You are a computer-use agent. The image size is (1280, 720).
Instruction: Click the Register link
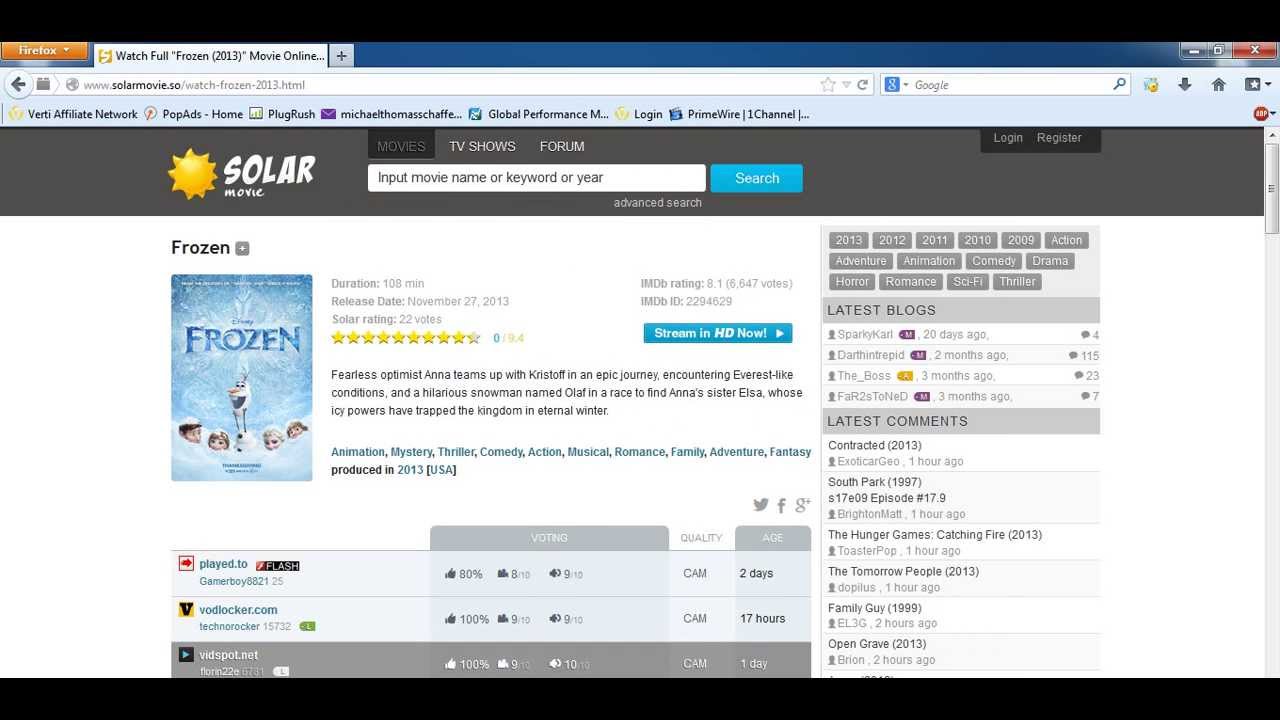pyautogui.click(x=1059, y=138)
